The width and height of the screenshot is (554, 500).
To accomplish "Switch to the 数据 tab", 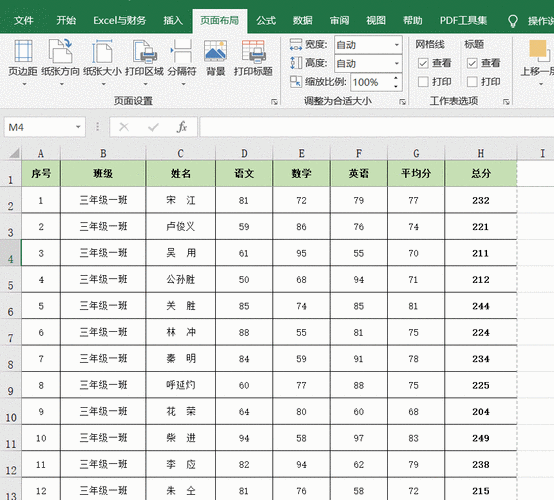I will (302, 20).
